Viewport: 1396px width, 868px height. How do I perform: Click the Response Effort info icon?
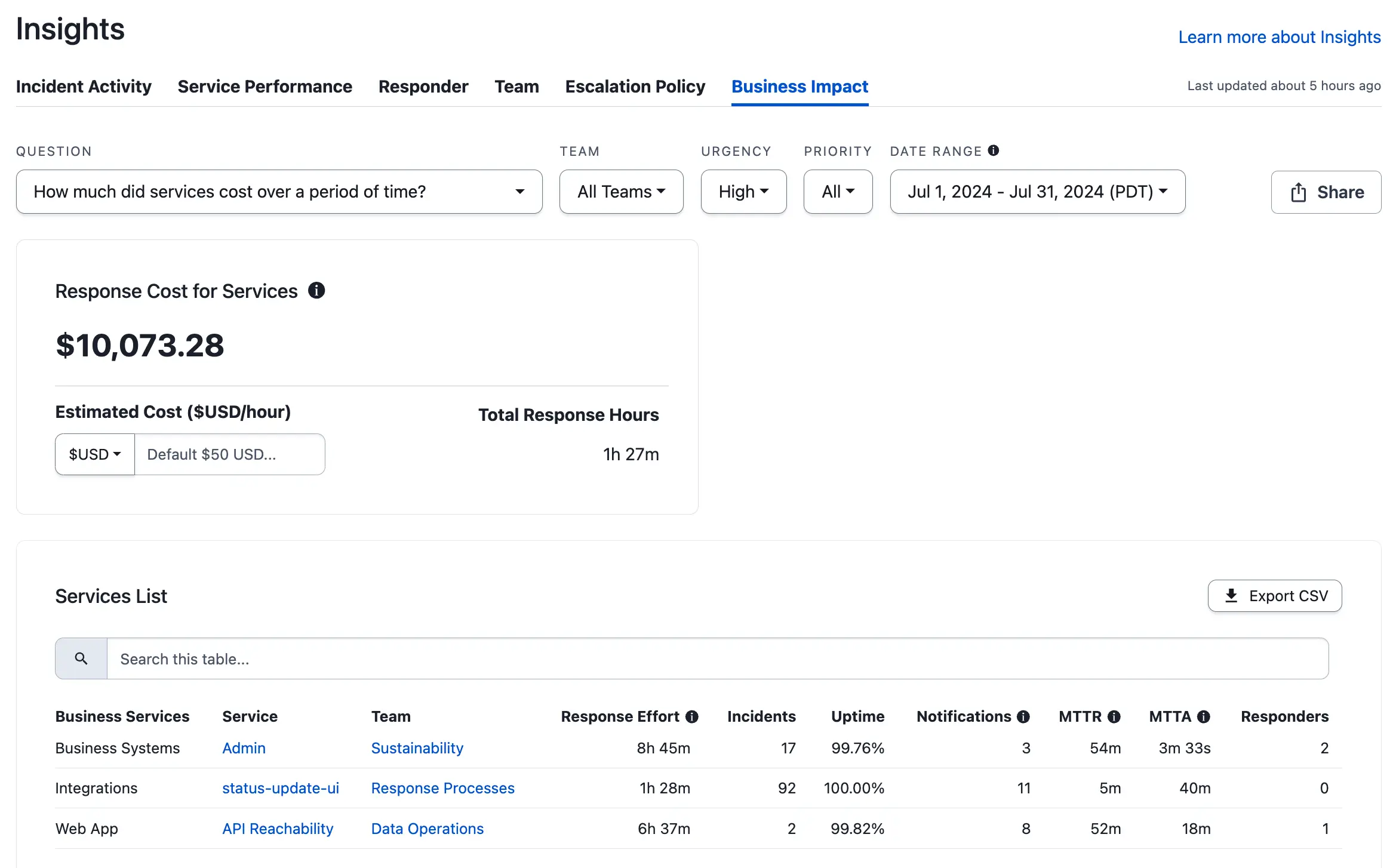coord(692,716)
